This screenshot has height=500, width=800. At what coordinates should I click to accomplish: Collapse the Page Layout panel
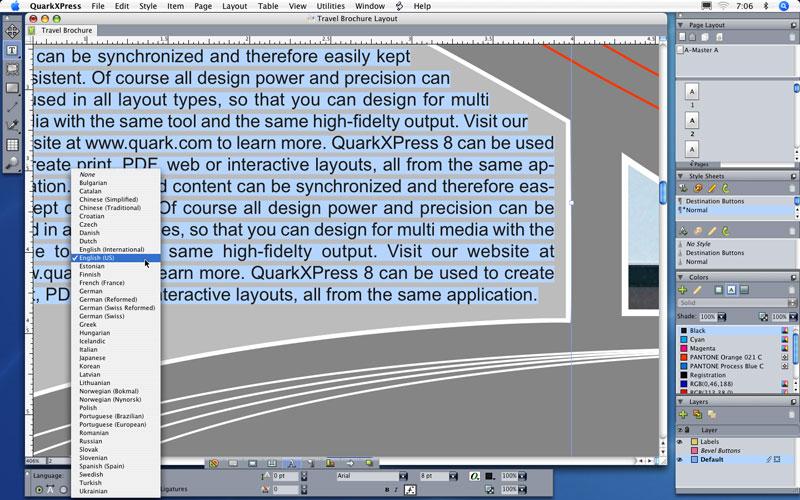click(x=681, y=24)
